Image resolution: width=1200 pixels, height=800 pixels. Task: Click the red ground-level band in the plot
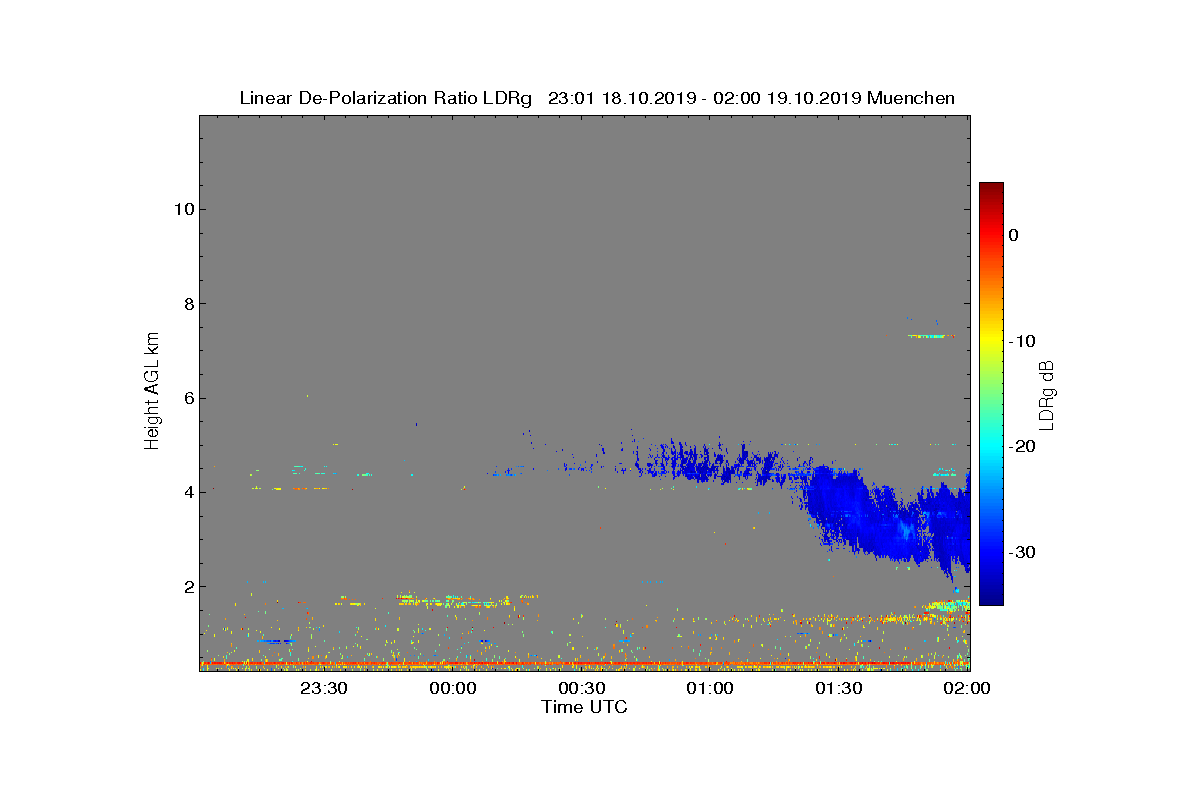[584, 663]
